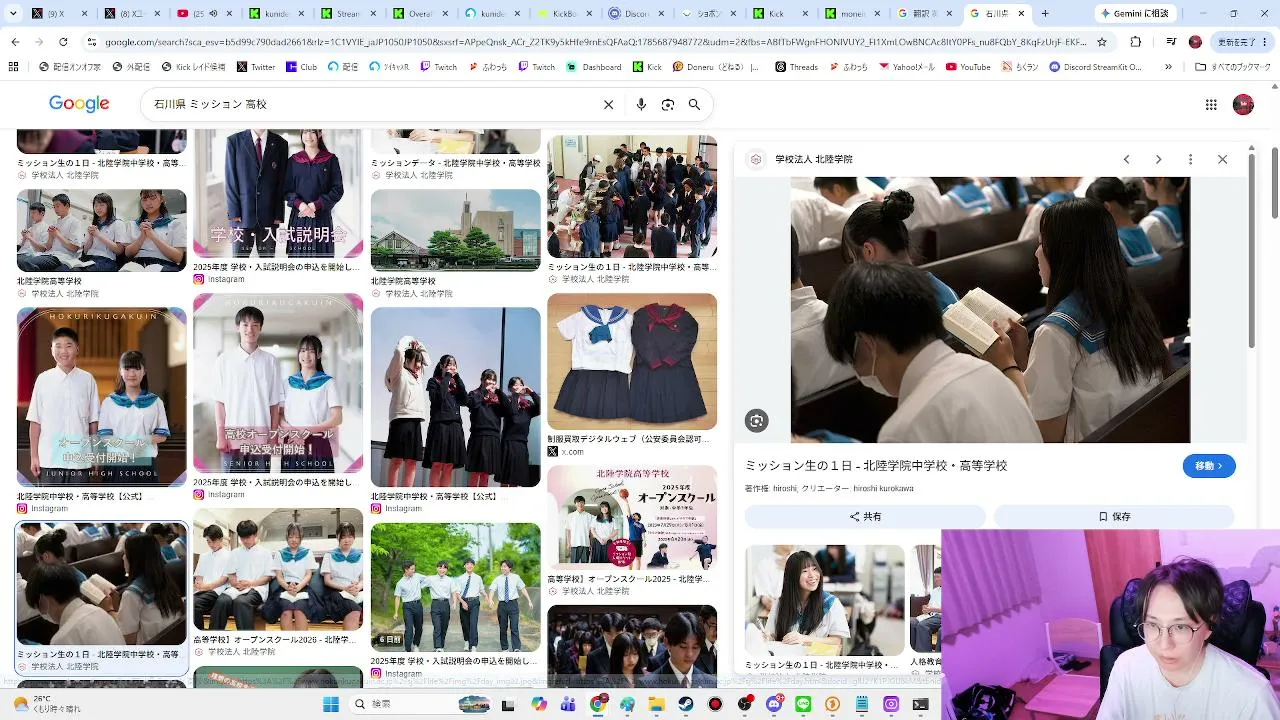Focus the Google search input 石川県 ミッション 高校
This screenshot has width=1280, height=720.
coord(370,104)
